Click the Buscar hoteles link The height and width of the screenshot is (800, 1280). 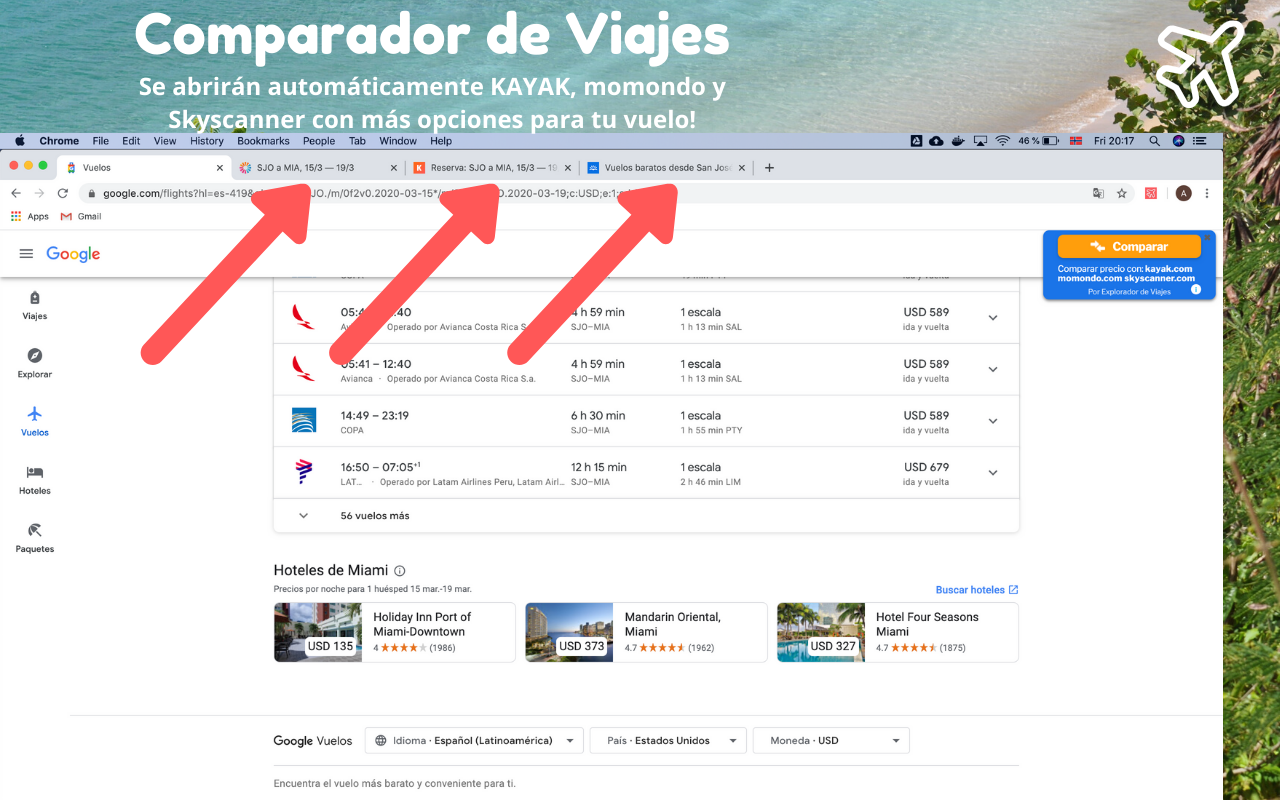click(x=977, y=590)
